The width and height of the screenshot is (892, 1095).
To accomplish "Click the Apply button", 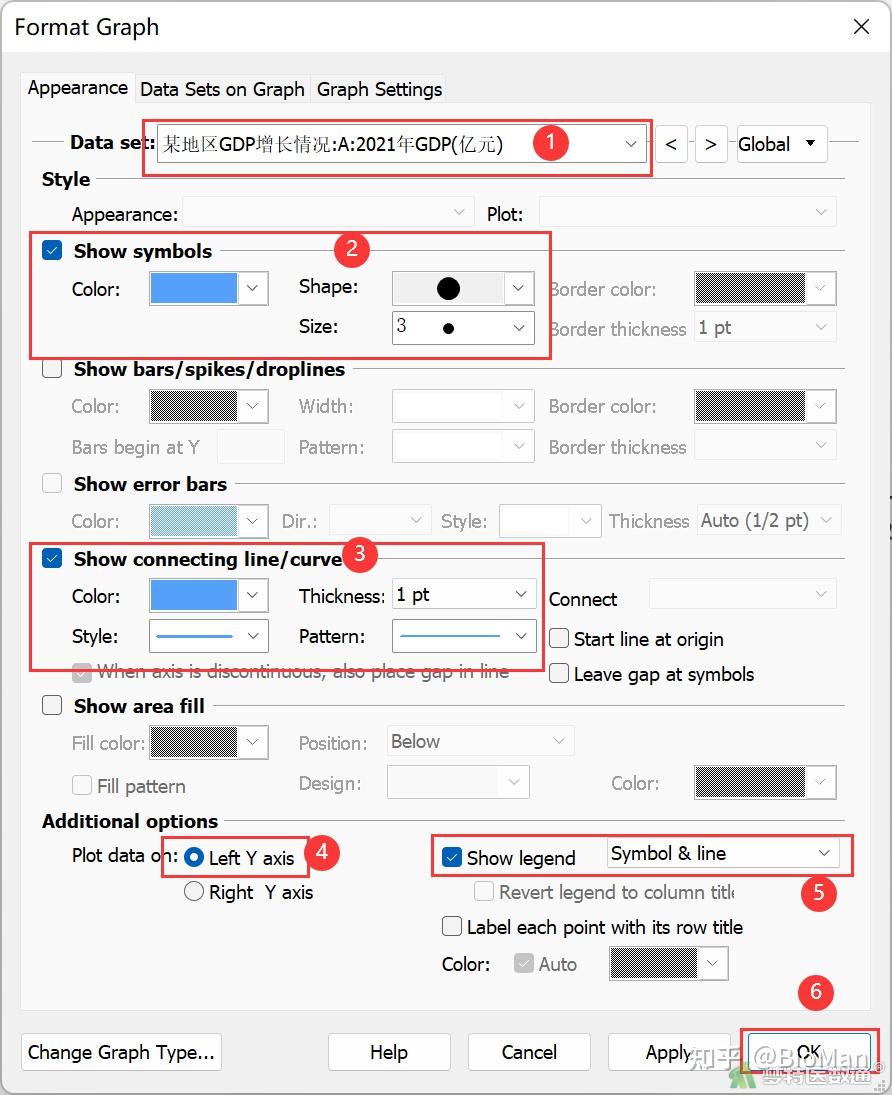I will click(x=671, y=1052).
